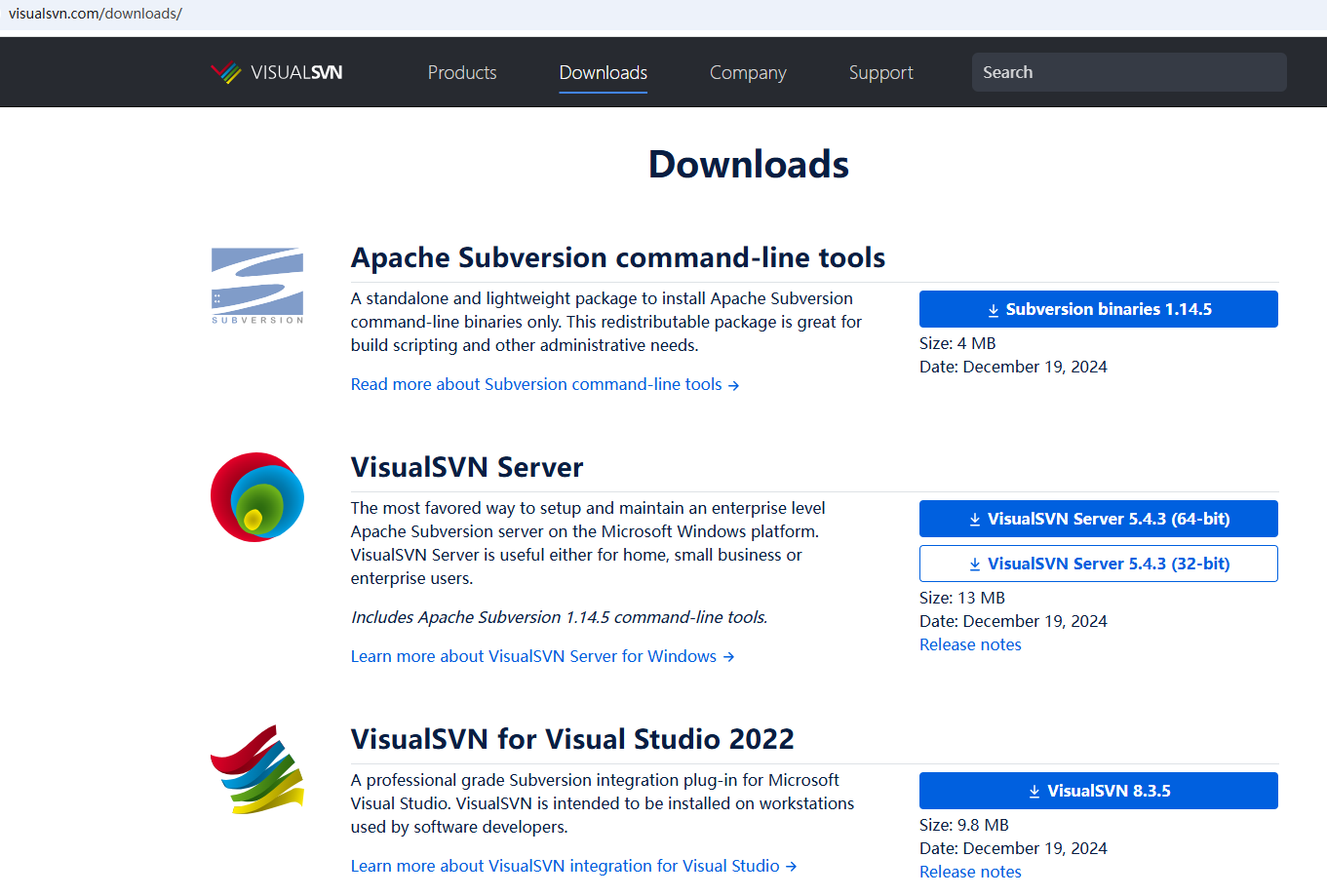Viewport: 1327px width, 896px height.
Task: Click the browser address bar URL
Action: (96, 14)
